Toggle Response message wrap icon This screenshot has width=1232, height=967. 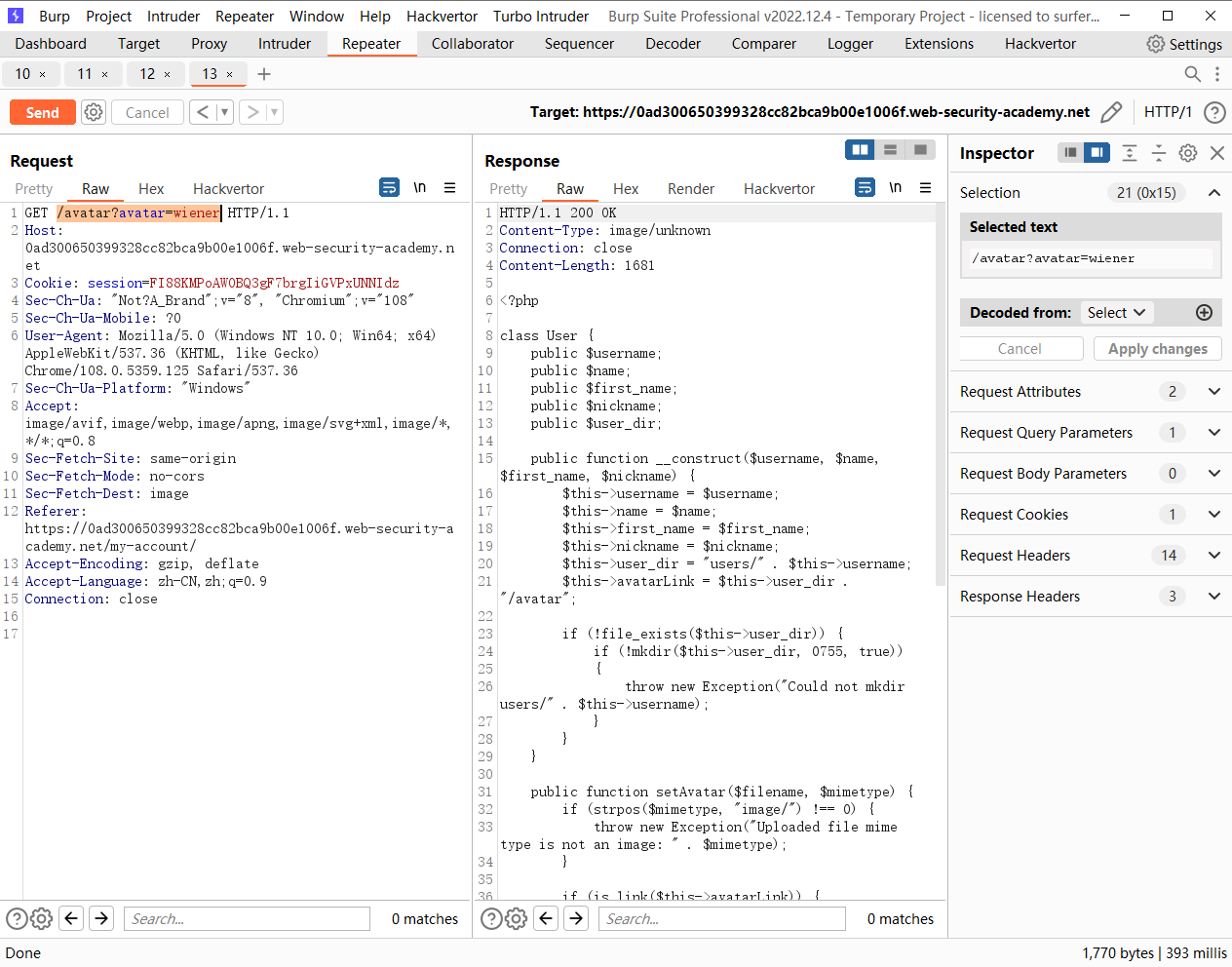(865, 187)
